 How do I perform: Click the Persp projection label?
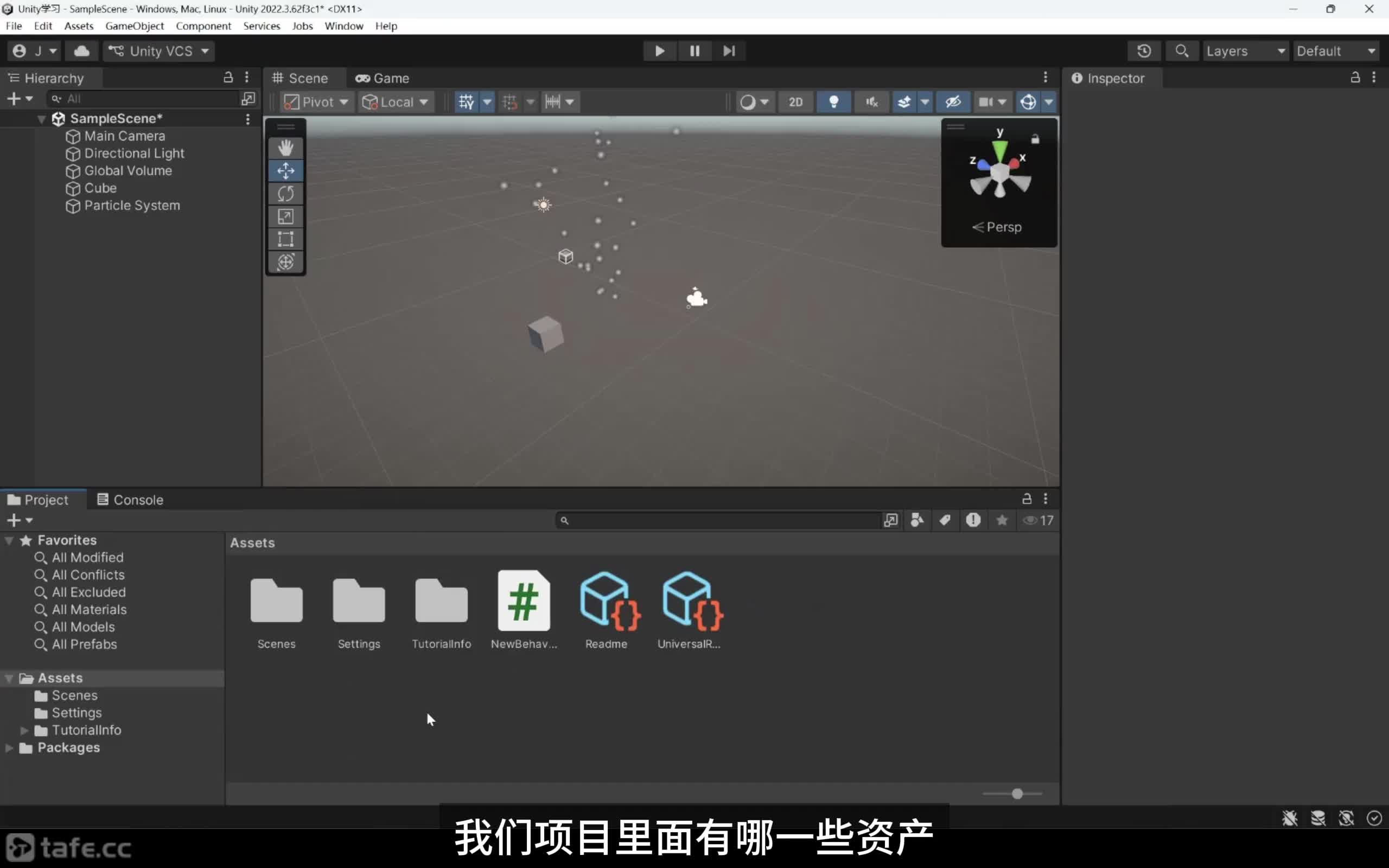coord(997,227)
